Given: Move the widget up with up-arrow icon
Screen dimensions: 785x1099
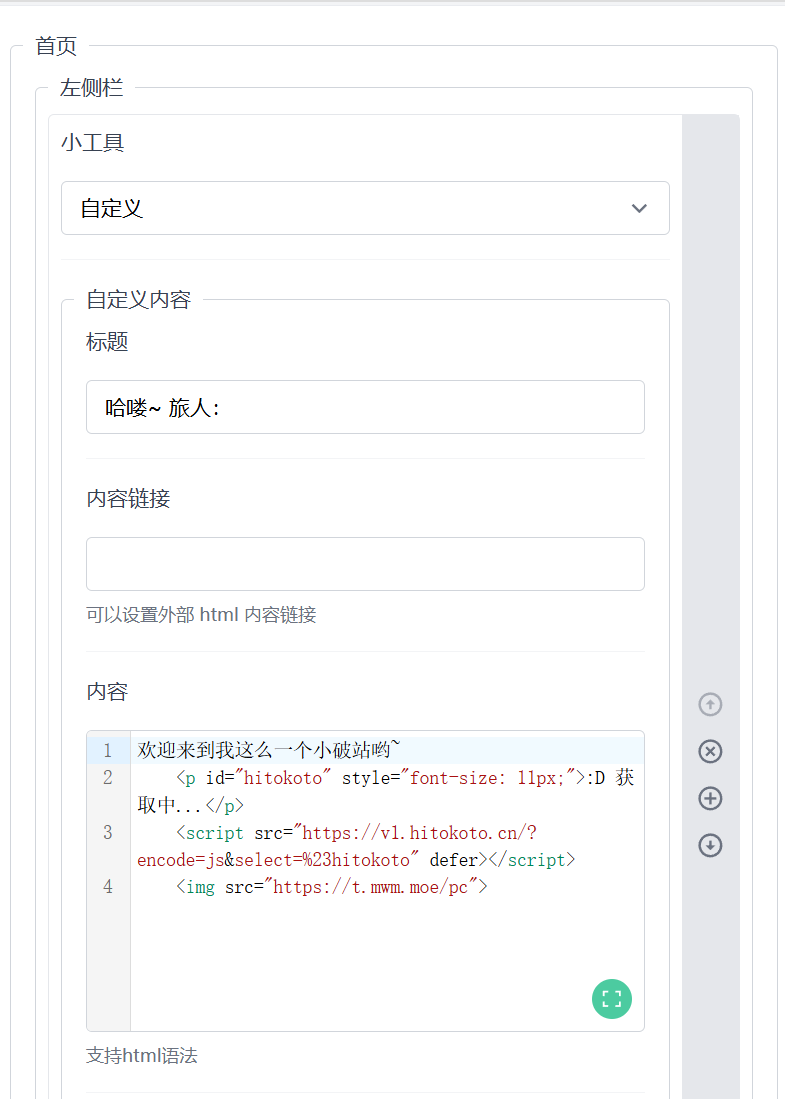Looking at the screenshot, I should 710,704.
